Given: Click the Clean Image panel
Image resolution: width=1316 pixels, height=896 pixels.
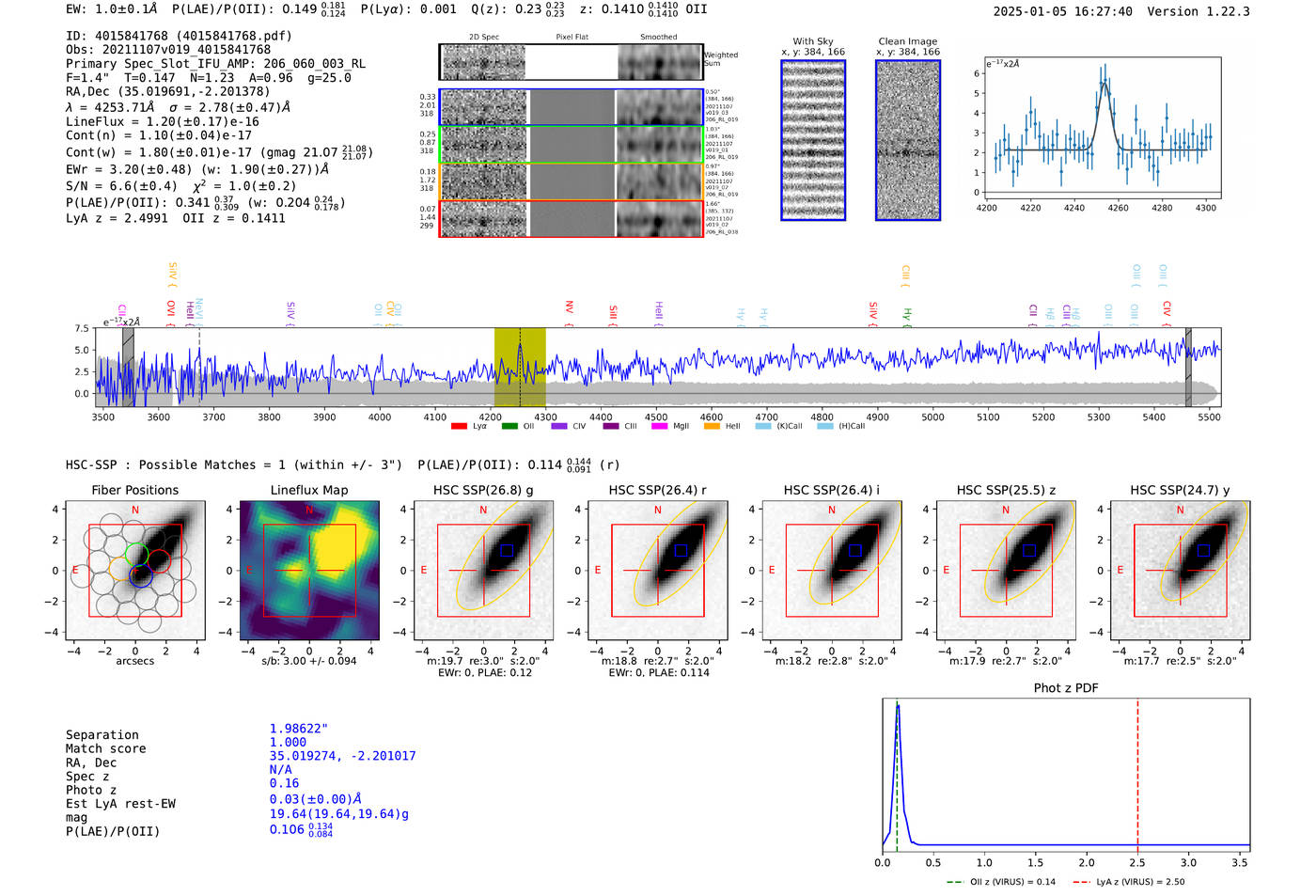Looking at the screenshot, I should 908,140.
